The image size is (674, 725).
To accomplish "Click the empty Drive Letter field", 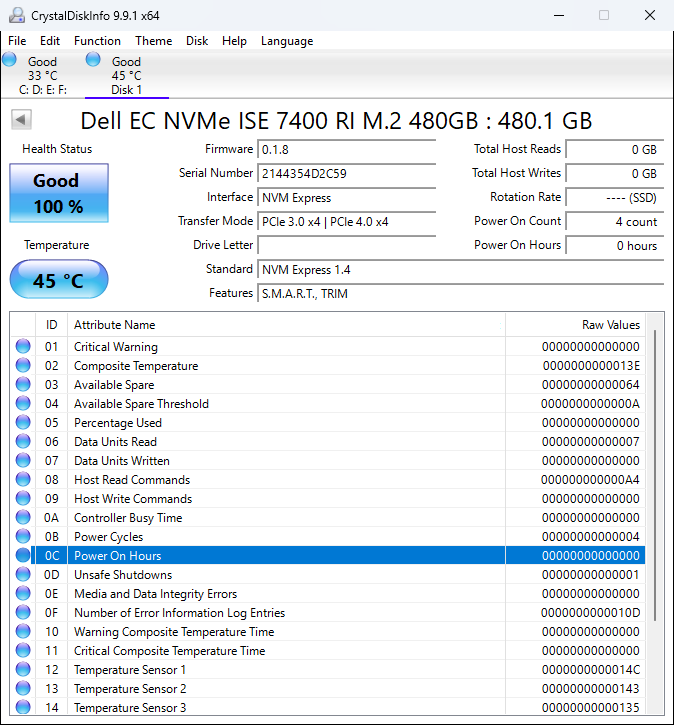I will pyautogui.click(x=347, y=246).
